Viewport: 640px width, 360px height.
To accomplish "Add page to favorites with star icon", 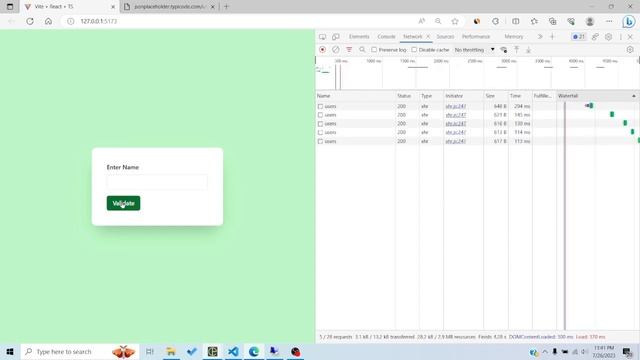I will [x=455, y=21].
